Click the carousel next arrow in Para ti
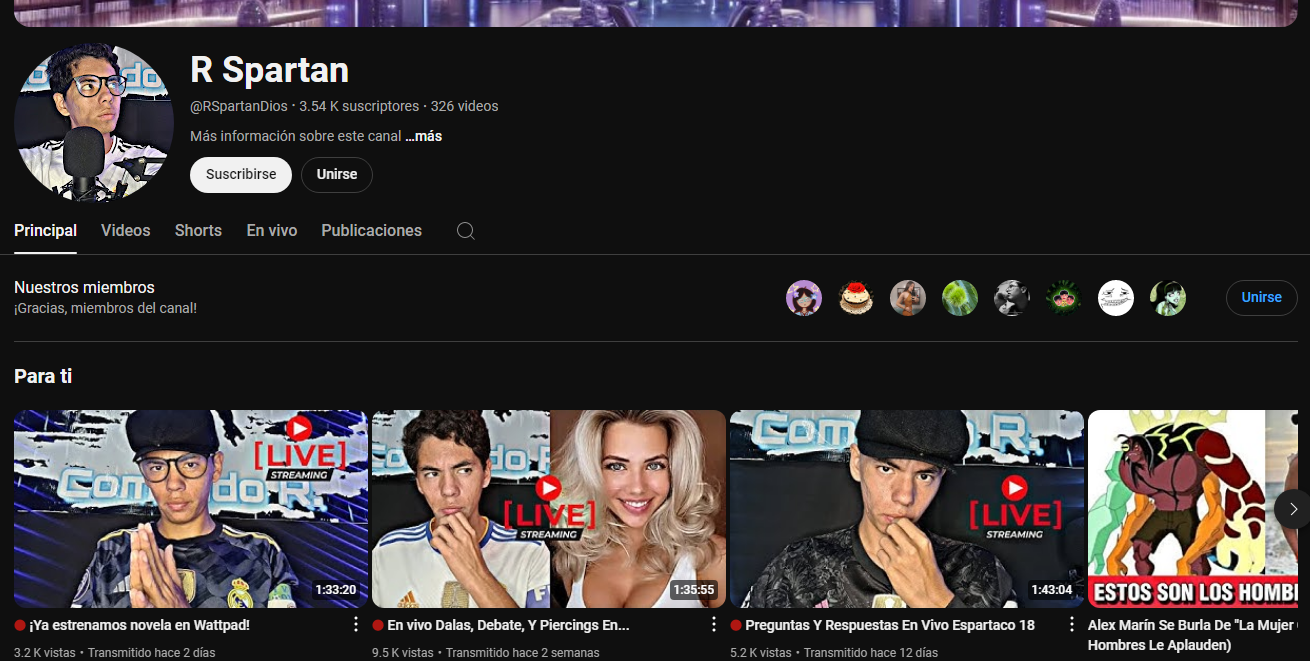Image resolution: width=1310 pixels, height=661 pixels. [1292, 509]
